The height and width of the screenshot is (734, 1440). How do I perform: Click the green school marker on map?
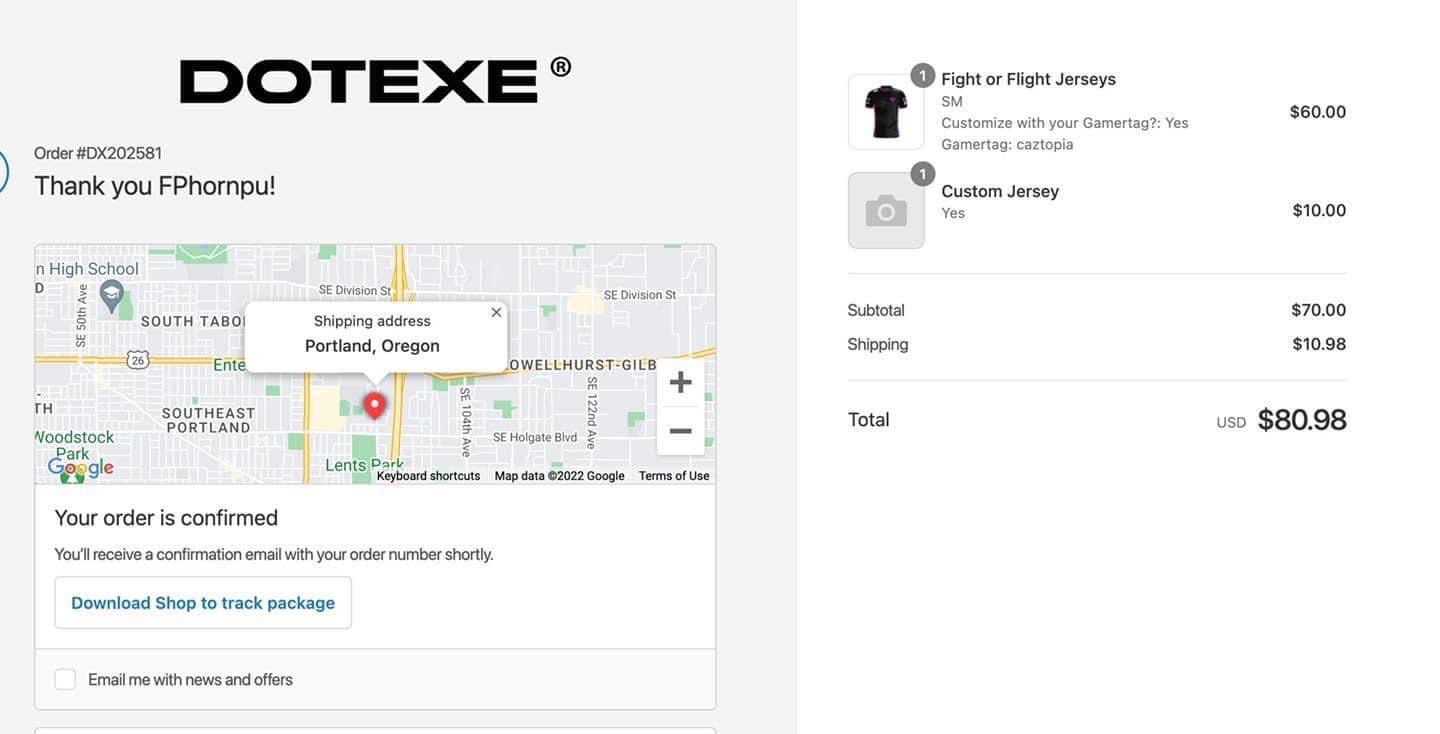[x=112, y=295]
